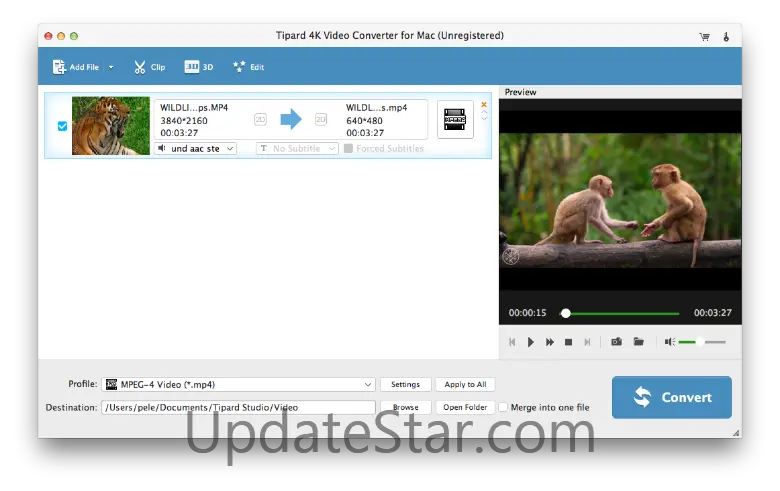Click the source 2D mode icon
Screen dimensions: 780x491
coord(260,119)
